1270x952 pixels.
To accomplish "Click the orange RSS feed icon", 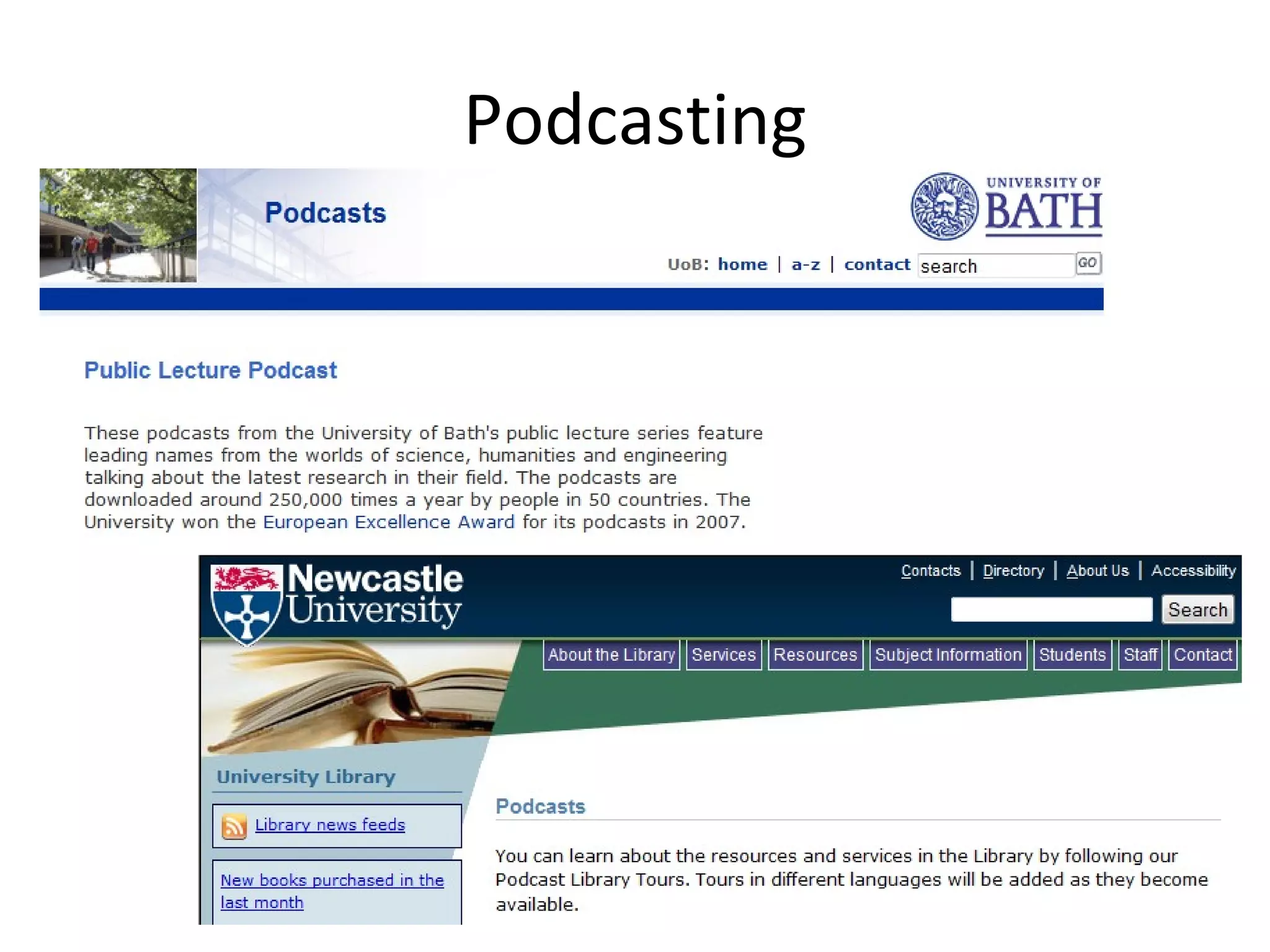I will point(234,826).
